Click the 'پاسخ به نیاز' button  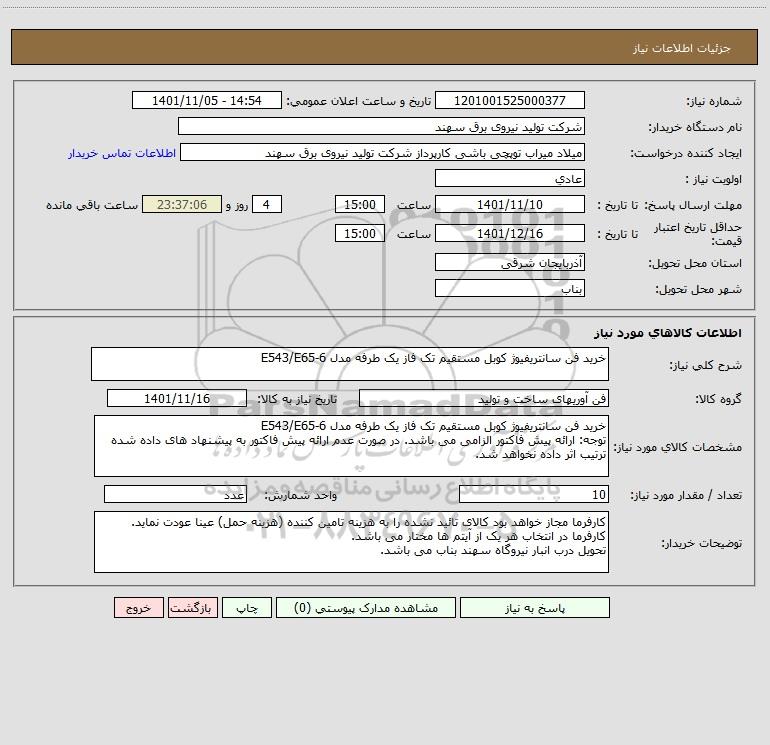535,607
